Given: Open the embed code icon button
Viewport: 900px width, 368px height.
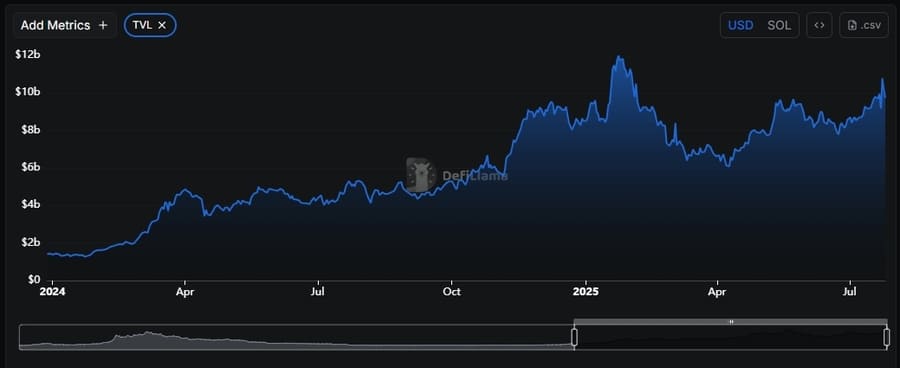Looking at the screenshot, I should tap(819, 25).
